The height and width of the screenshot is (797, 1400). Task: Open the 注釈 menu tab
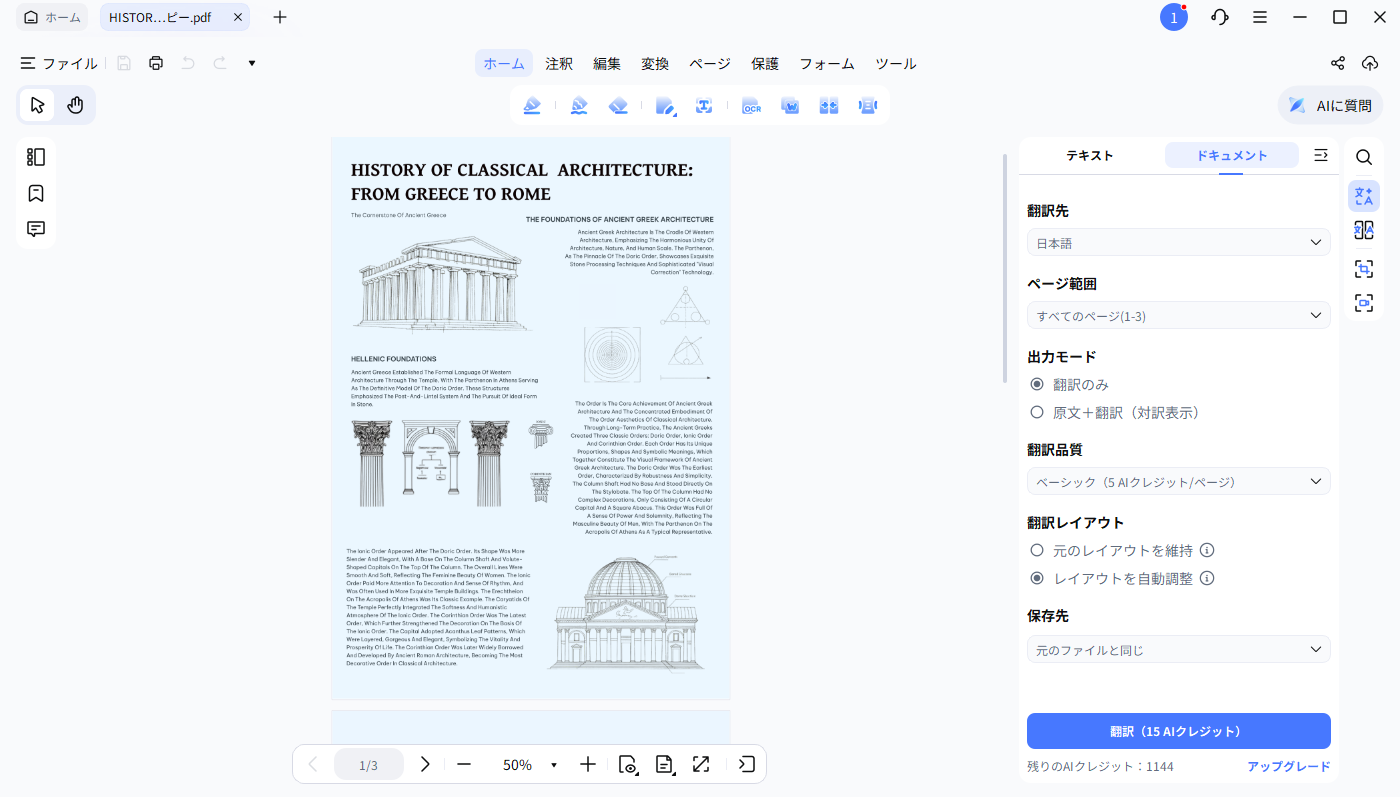click(559, 63)
